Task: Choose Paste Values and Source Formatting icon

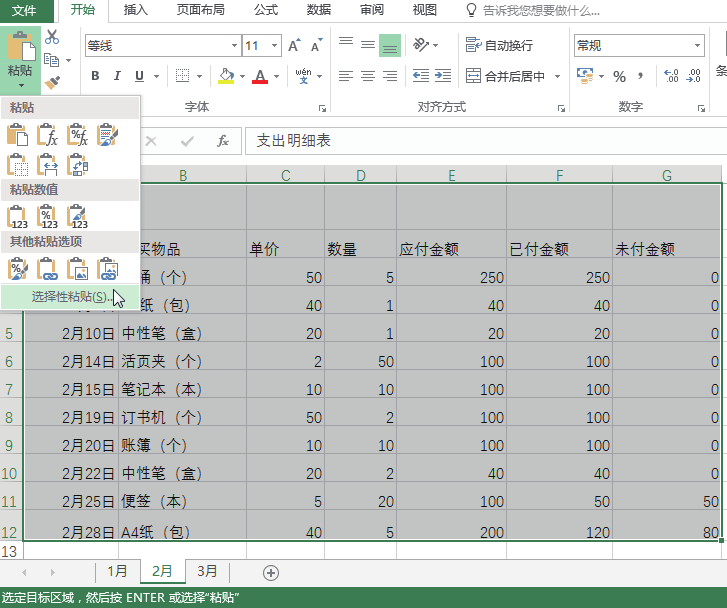Action: pyautogui.click(x=77, y=217)
